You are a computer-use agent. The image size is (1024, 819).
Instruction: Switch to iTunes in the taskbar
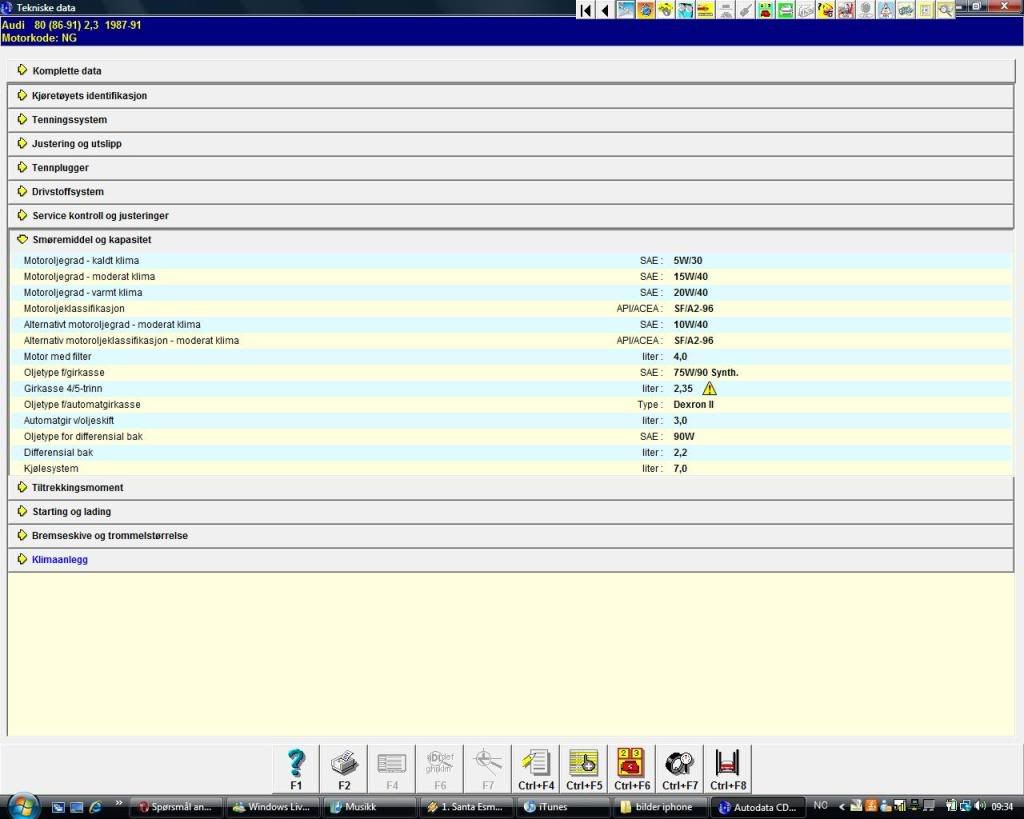click(x=553, y=807)
